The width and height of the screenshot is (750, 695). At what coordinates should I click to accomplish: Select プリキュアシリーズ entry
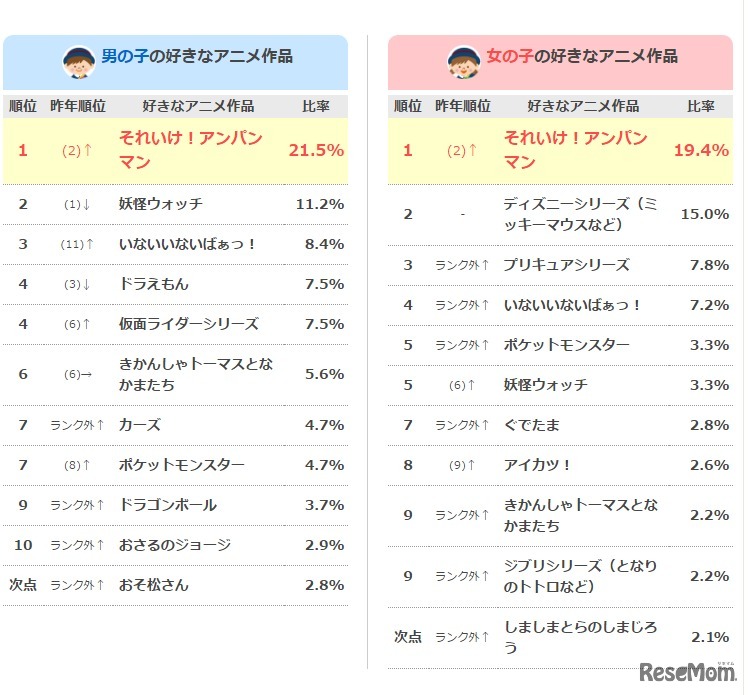coord(566,265)
